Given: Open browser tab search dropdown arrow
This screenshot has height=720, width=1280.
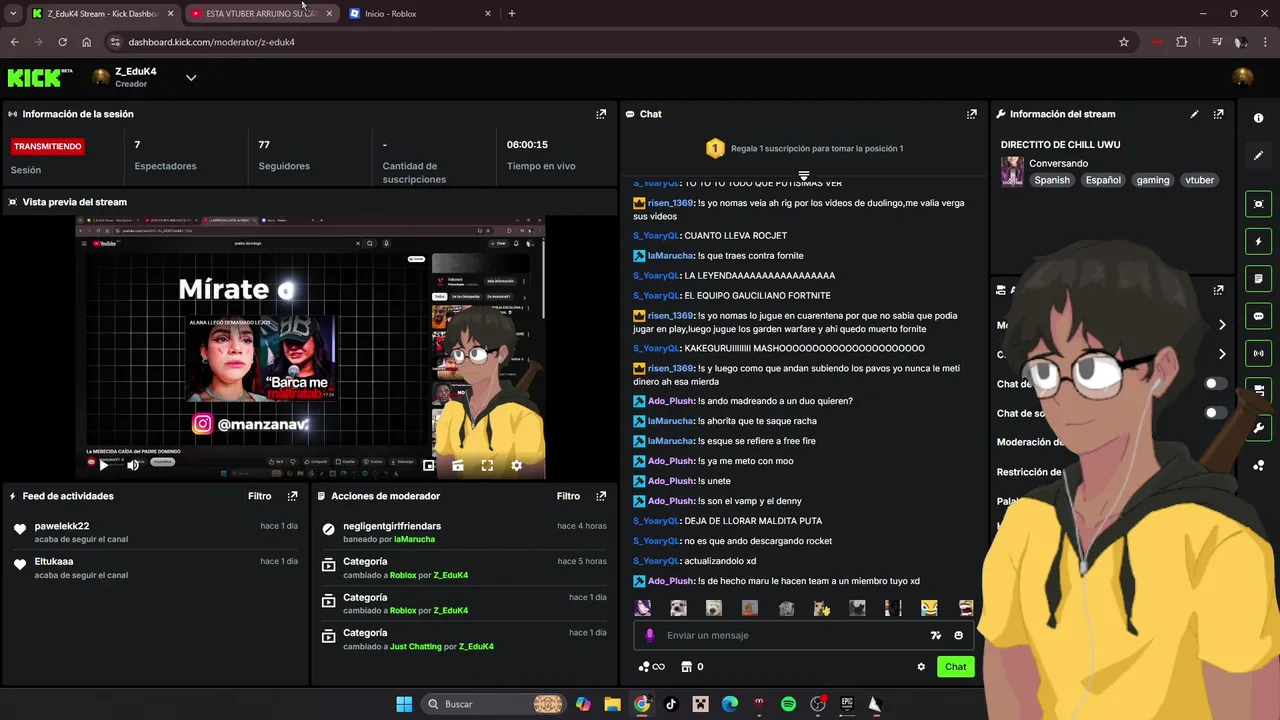Looking at the screenshot, I should pyautogui.click(x=13, y=13).
